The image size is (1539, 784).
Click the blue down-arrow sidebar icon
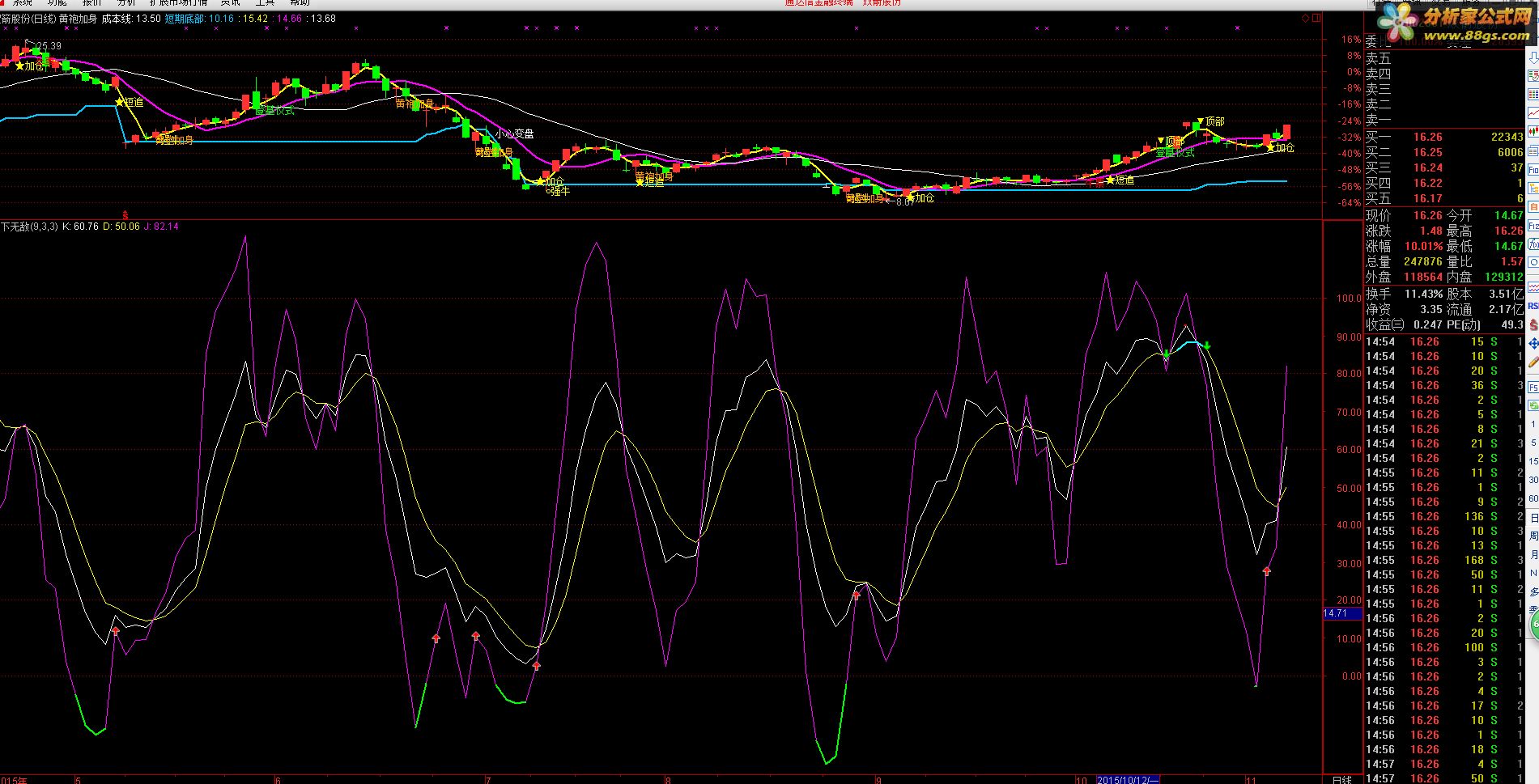coord(1533,57)
